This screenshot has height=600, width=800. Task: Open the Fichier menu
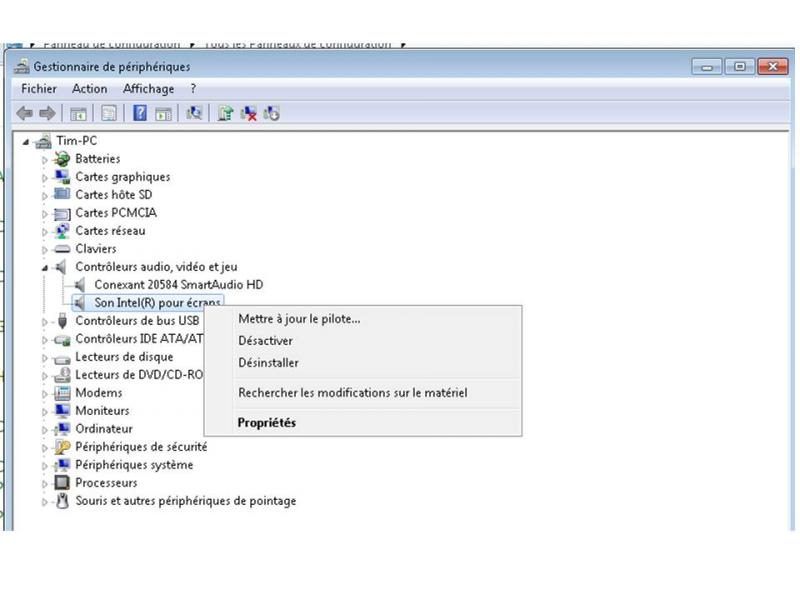coord(39,89)
